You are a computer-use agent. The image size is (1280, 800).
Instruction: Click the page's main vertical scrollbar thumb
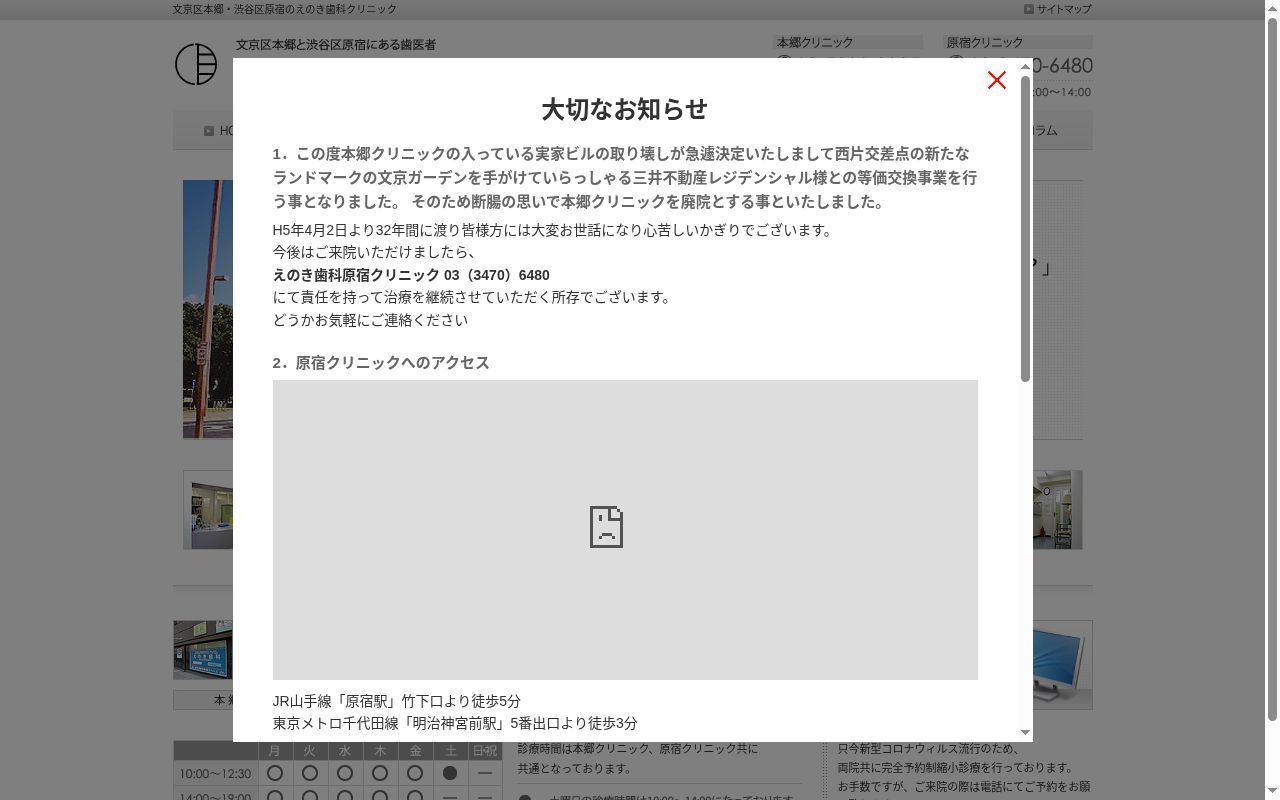[1272, 370]
